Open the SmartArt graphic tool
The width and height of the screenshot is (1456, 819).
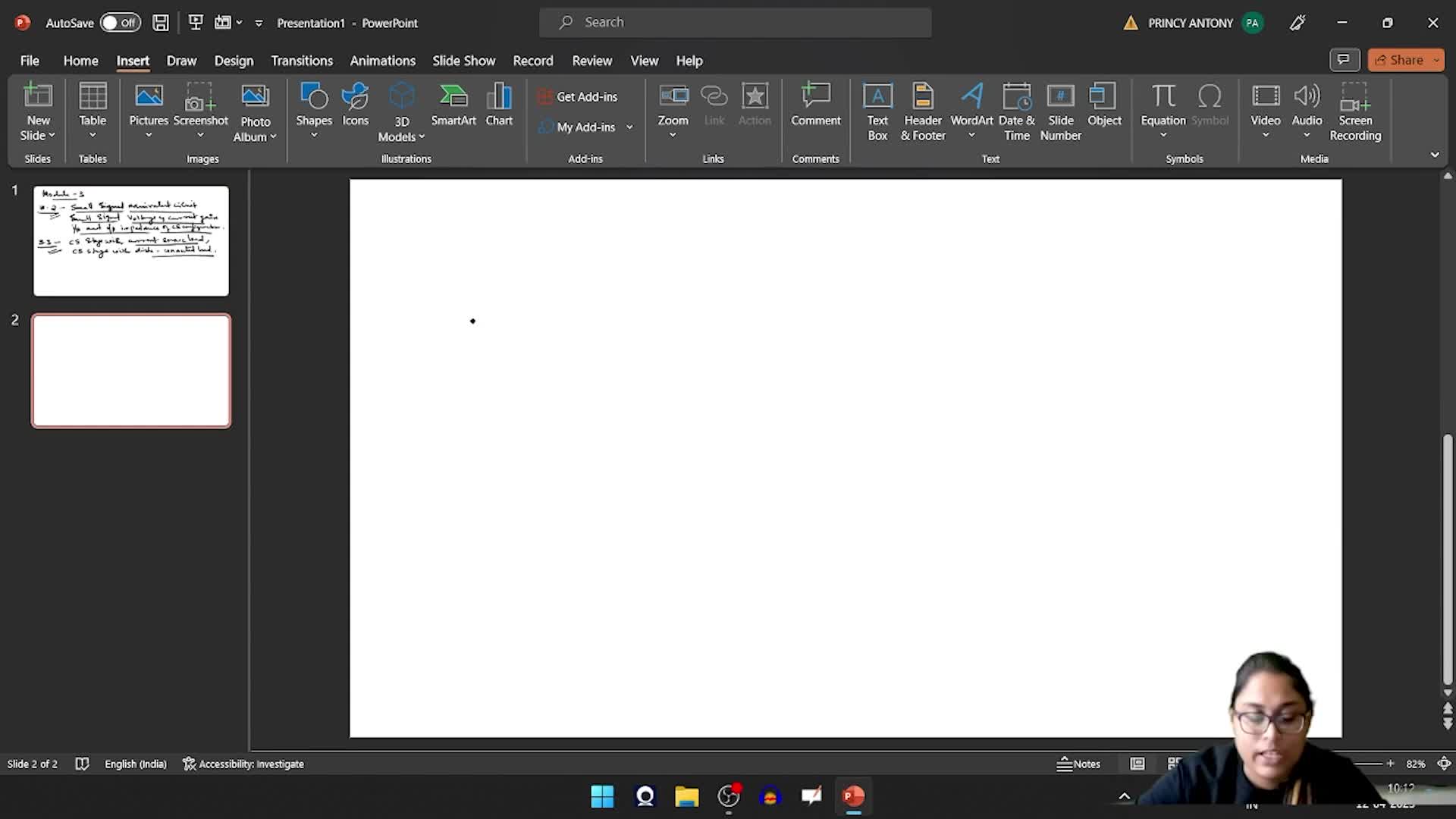coord(453,105)
